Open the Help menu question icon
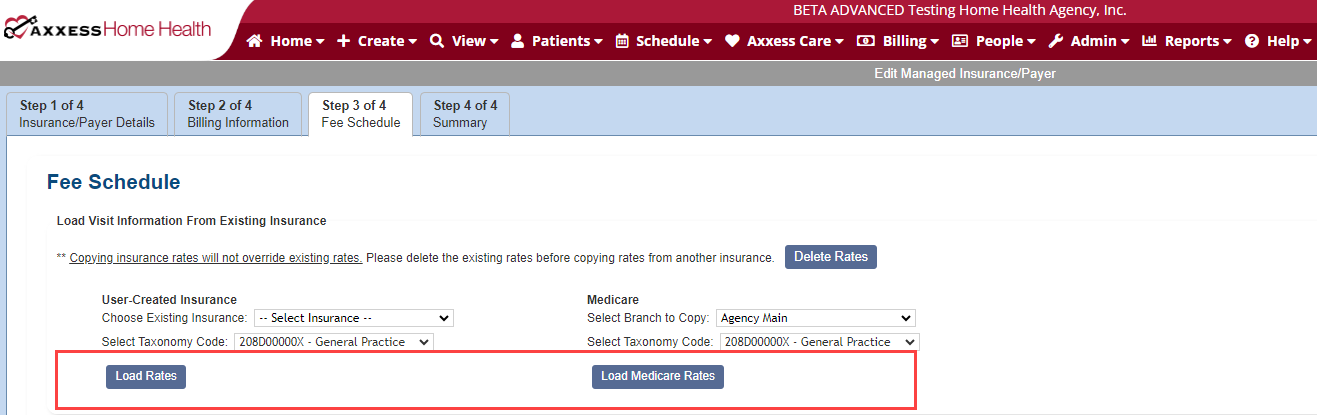1317x415 pixels. pyautogui.click(x=1252, y=41)
